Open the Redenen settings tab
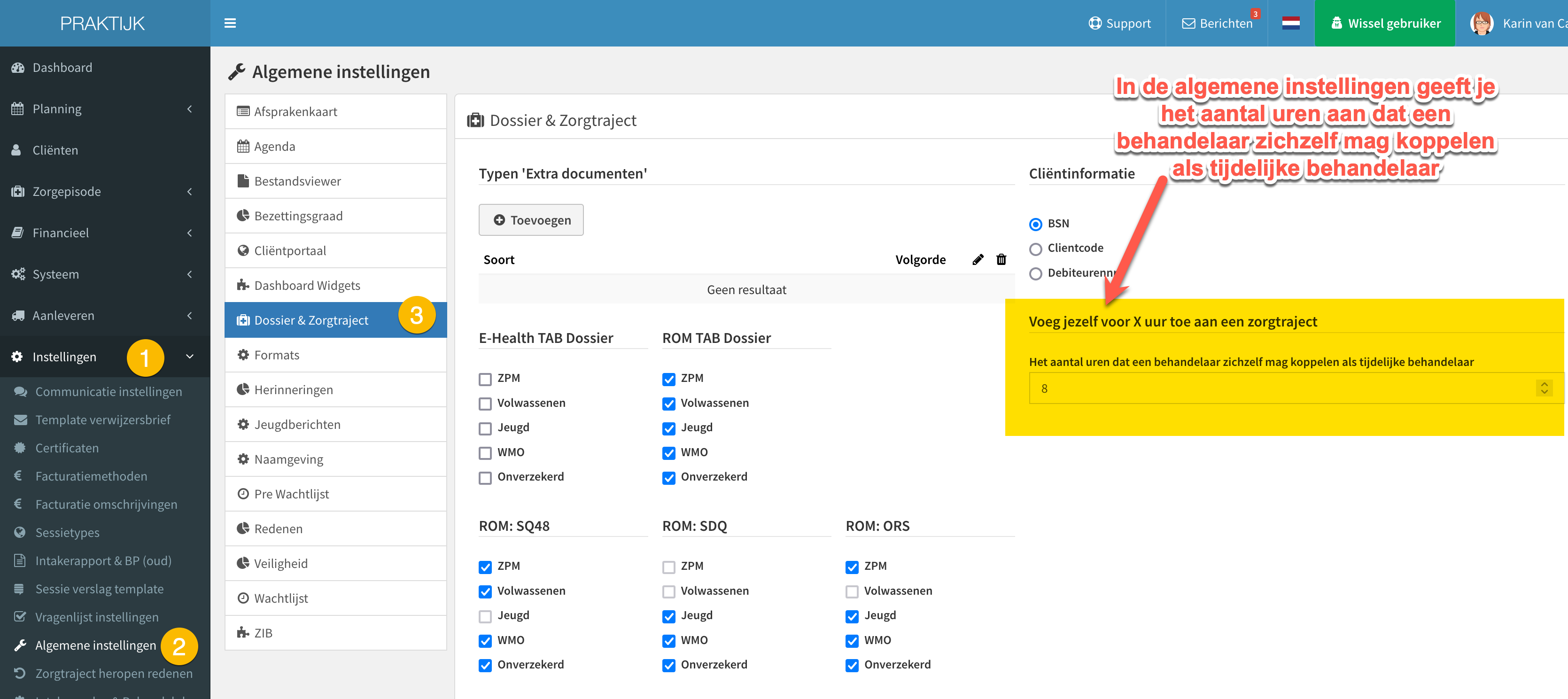This screenshot has width=1568, height=699. click(335, 528)
